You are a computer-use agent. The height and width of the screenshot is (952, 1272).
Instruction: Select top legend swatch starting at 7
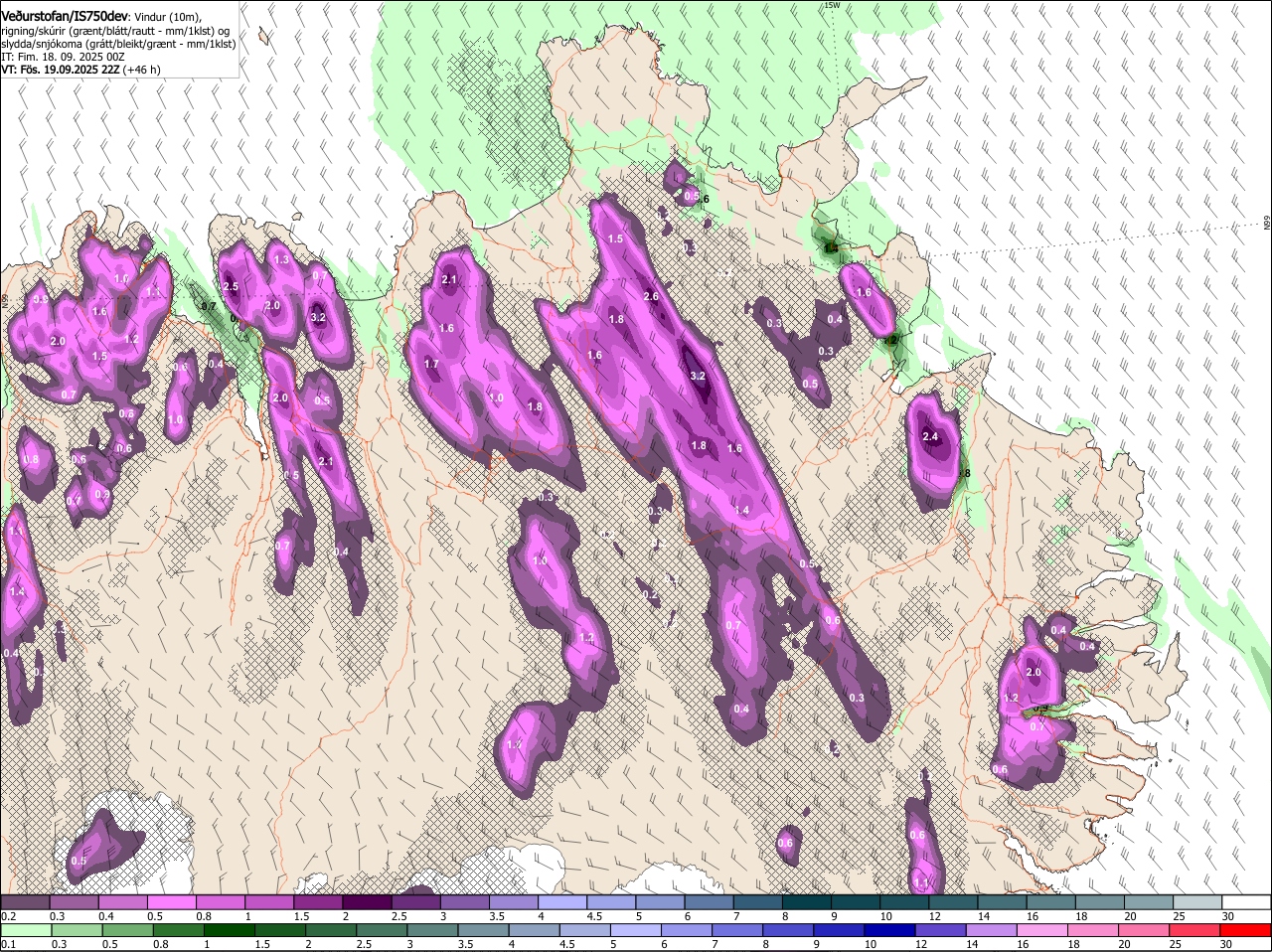pyautogui.click(x=757, y=901)
